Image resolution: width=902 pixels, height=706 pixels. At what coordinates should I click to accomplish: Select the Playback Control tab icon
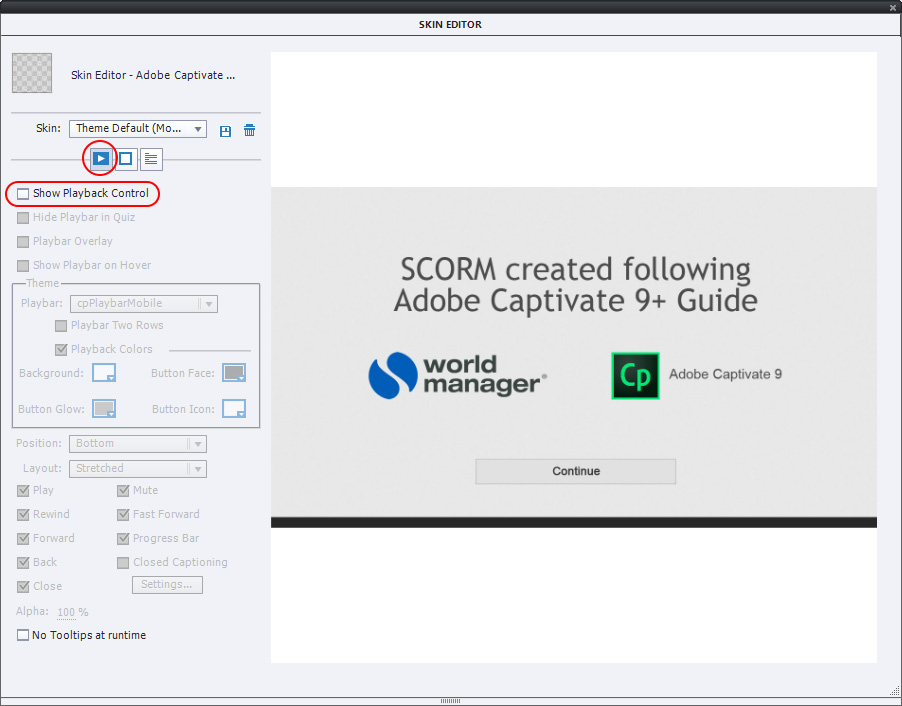tap(101, 158)
